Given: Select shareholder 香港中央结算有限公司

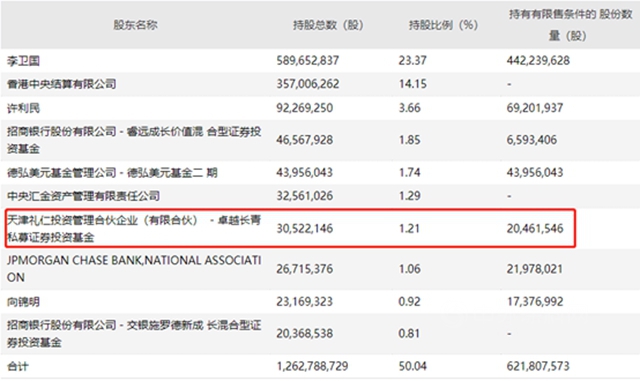Looking at the screenshot, I should click(62, 84).
